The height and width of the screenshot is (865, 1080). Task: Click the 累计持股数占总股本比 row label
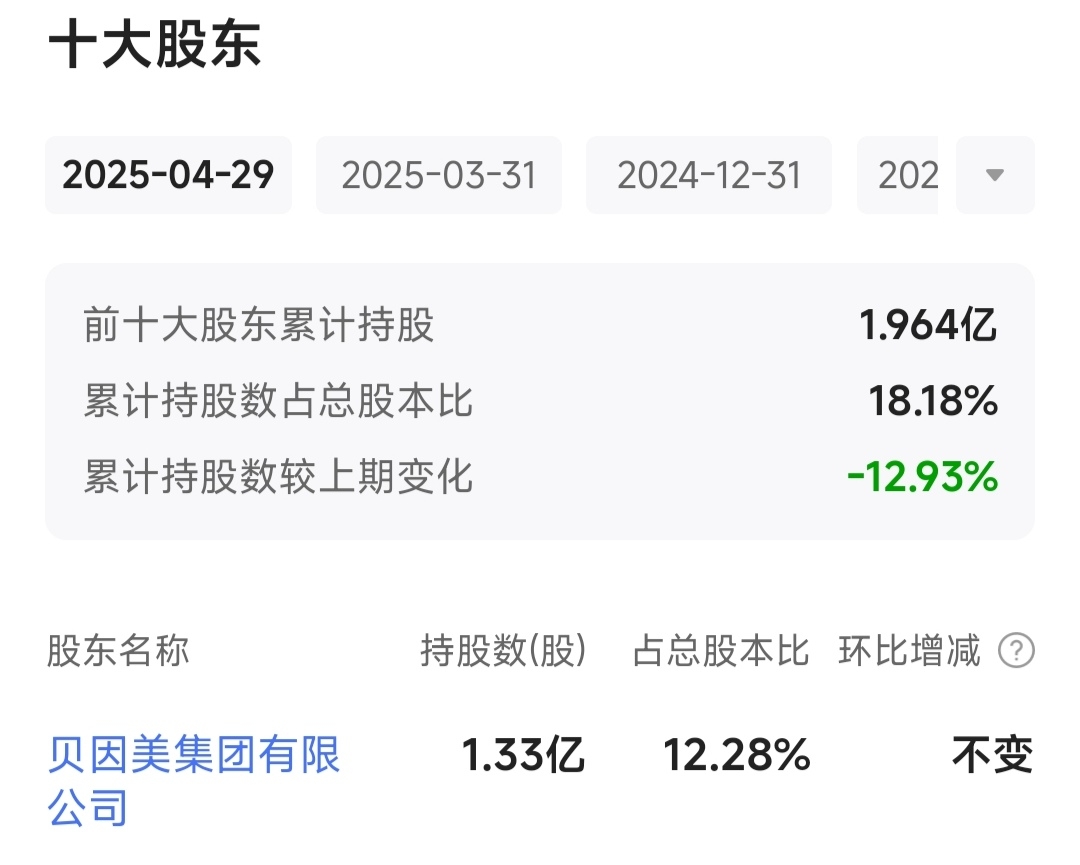click(278, 401)
